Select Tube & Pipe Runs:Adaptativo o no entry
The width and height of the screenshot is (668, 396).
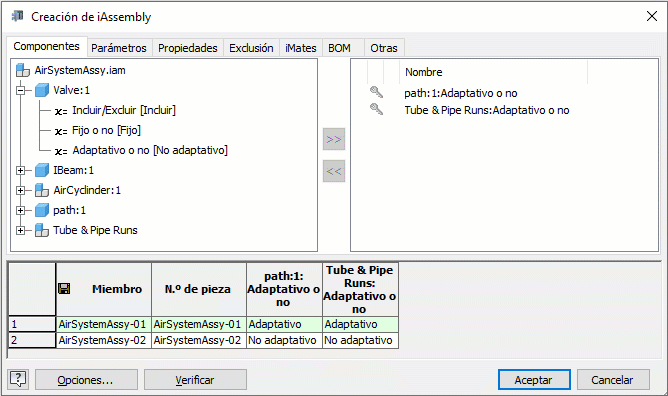click(487, 110)
